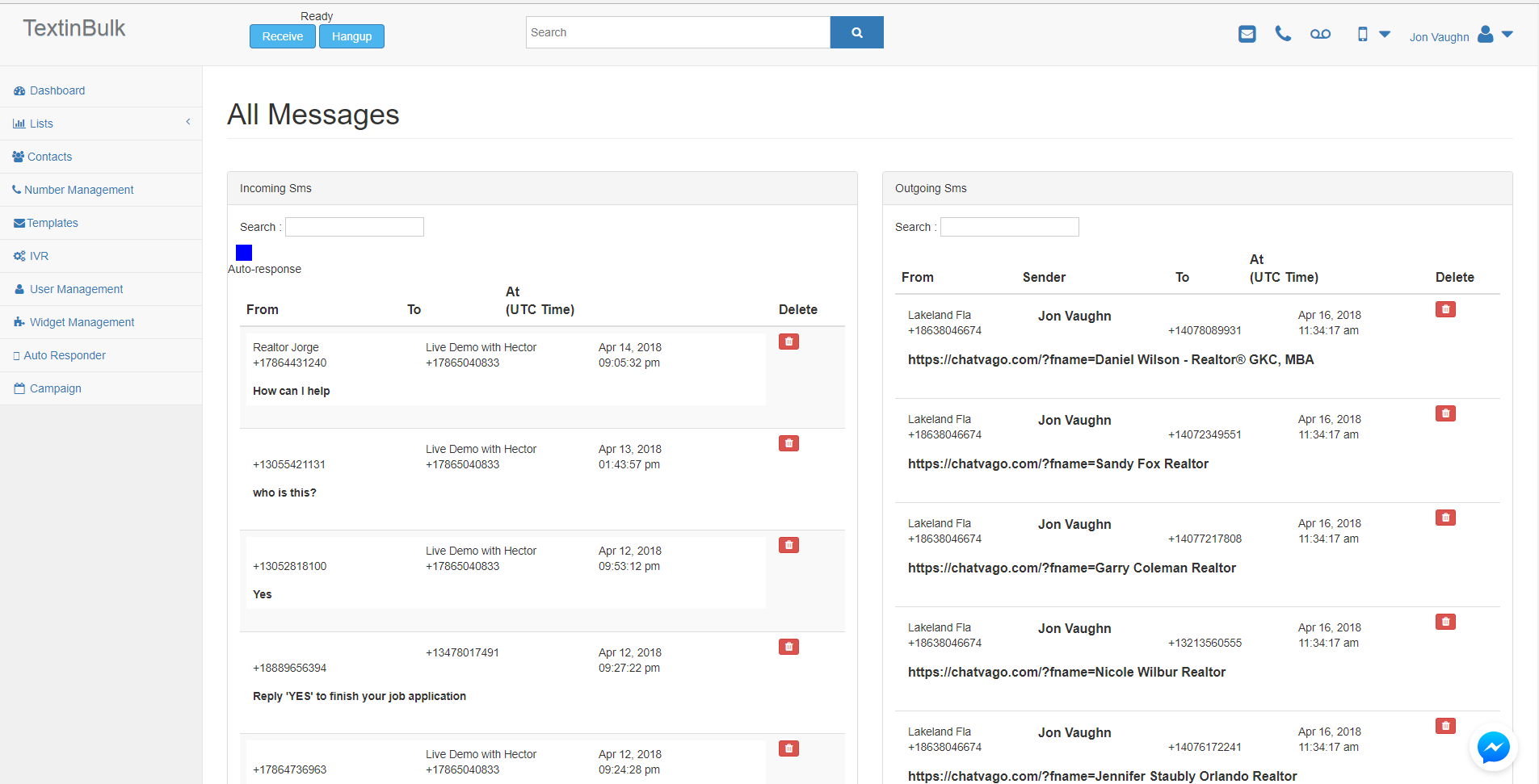Viewport: 1539px width, 784px height.
Task: Expand the dropdown arrow beside mobile icon
Action: 1385,34
